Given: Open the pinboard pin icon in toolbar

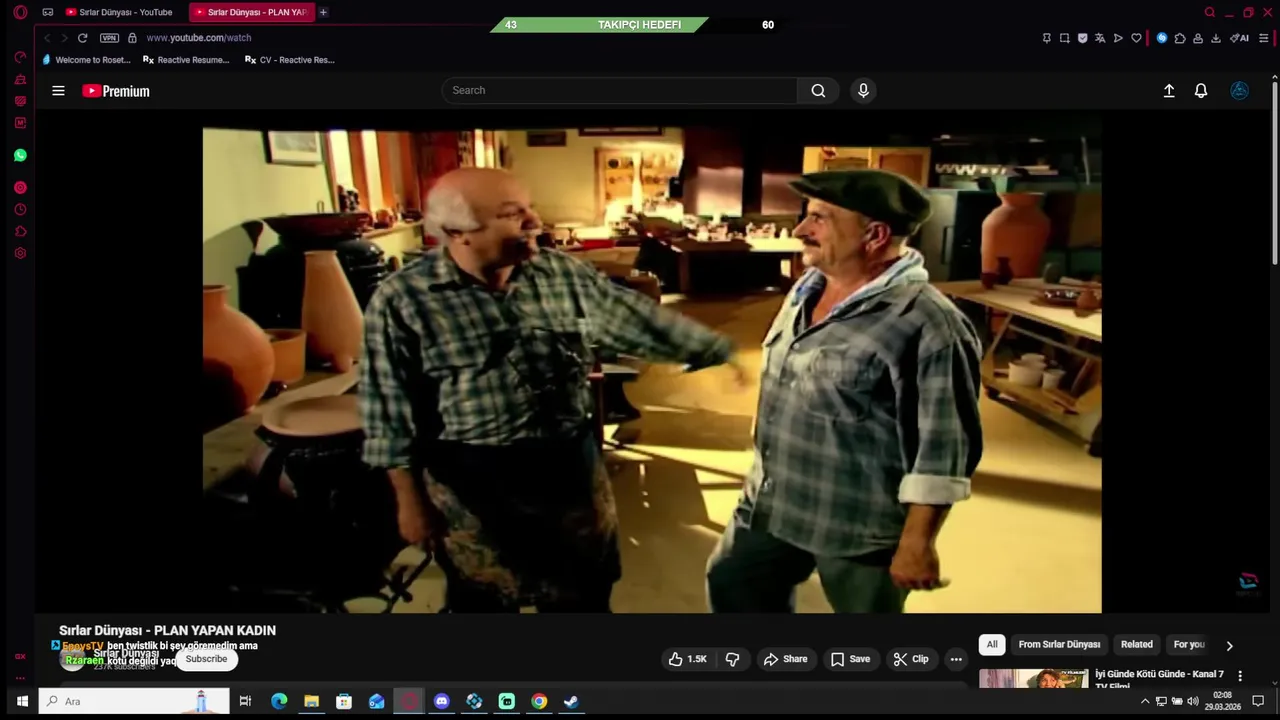Looking at the screenshot, I should pos(1047,38).
